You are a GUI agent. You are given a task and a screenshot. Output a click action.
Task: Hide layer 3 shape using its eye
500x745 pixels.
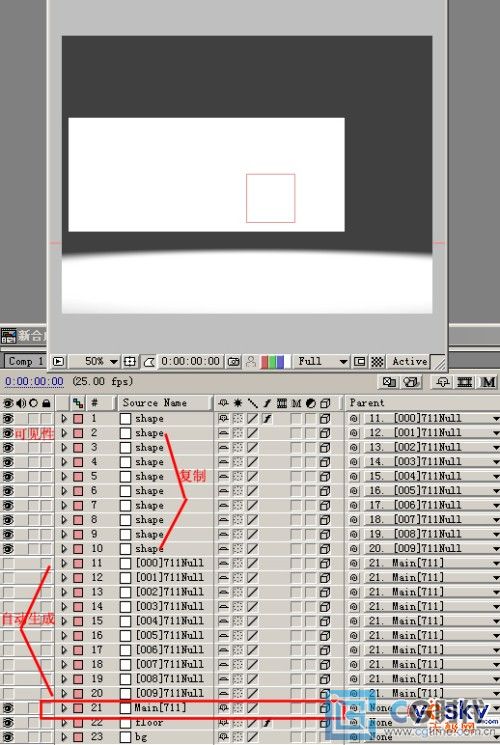click(x=8, y=448)
